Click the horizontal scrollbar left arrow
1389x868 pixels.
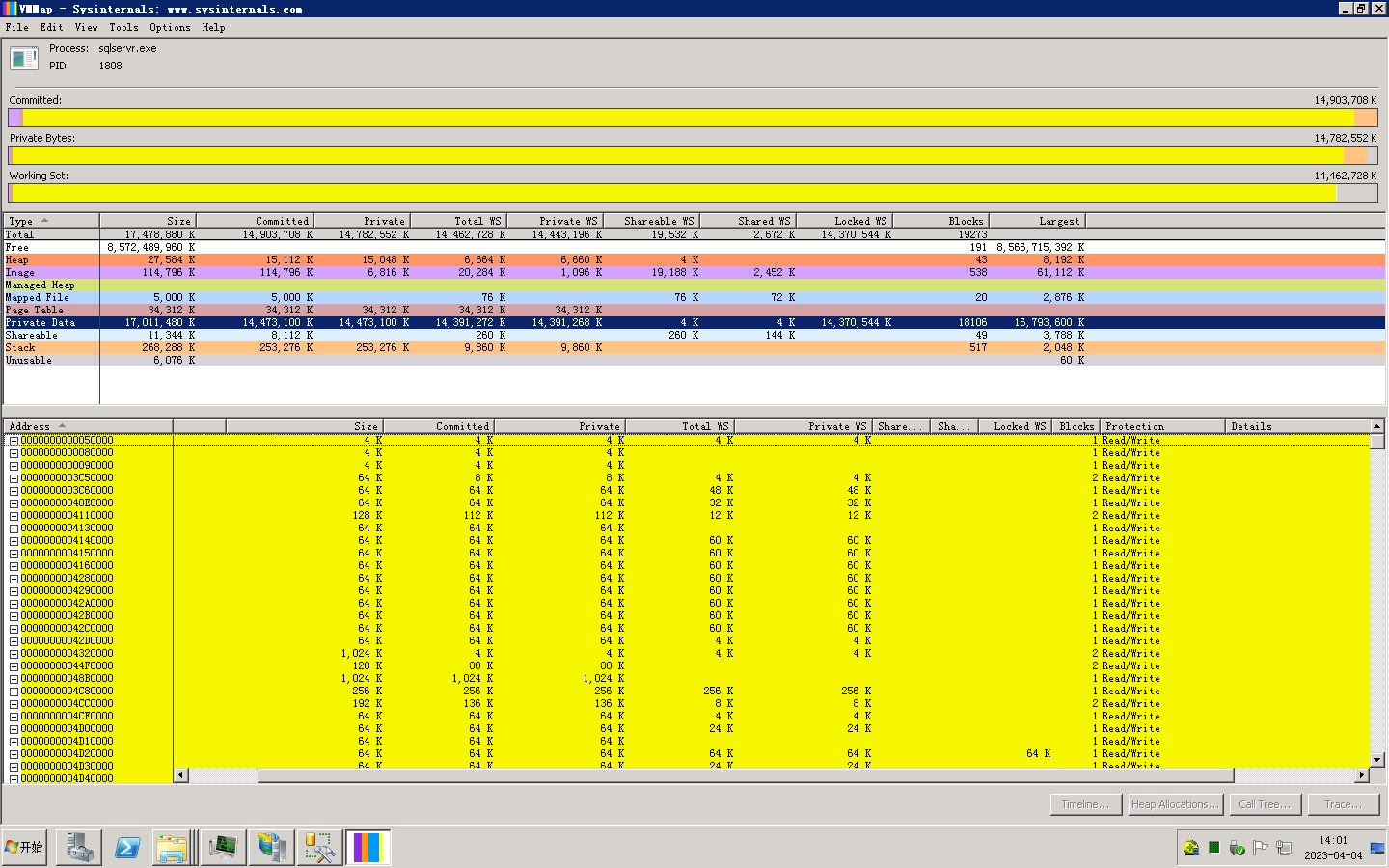(x=181, y=775)
